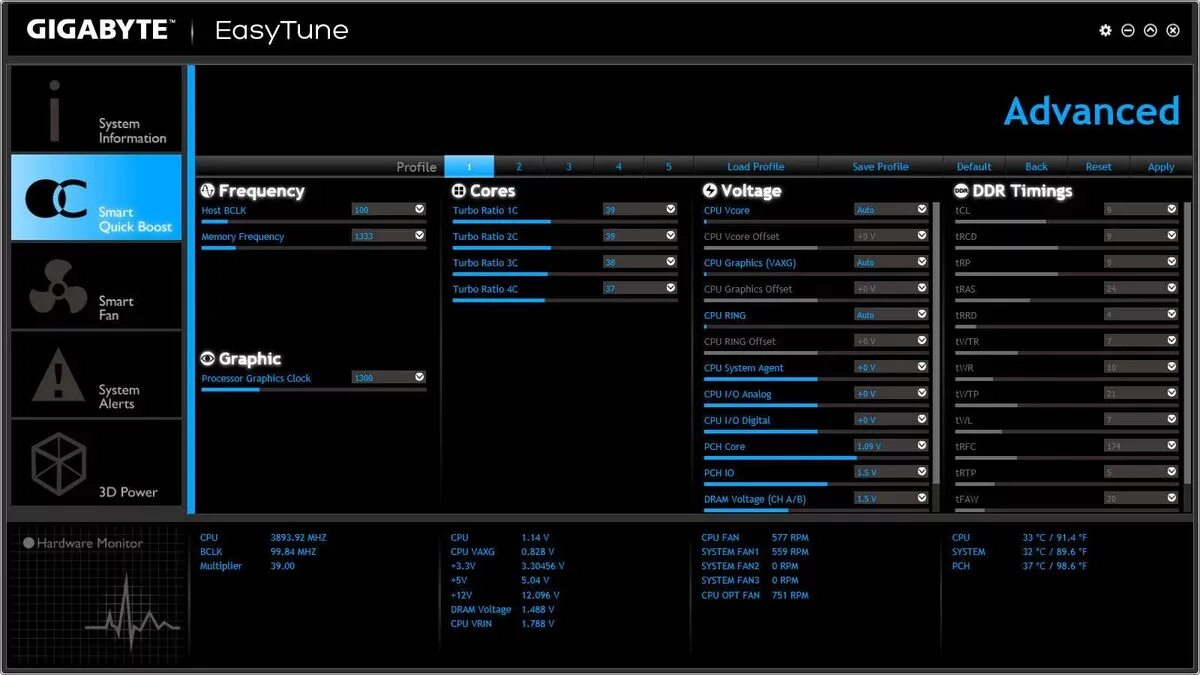The height and width of the screenshot is (675, 1200).
Task: Click the CPU FAN 577 RPM reading
Action: click(x=790, y=537)
